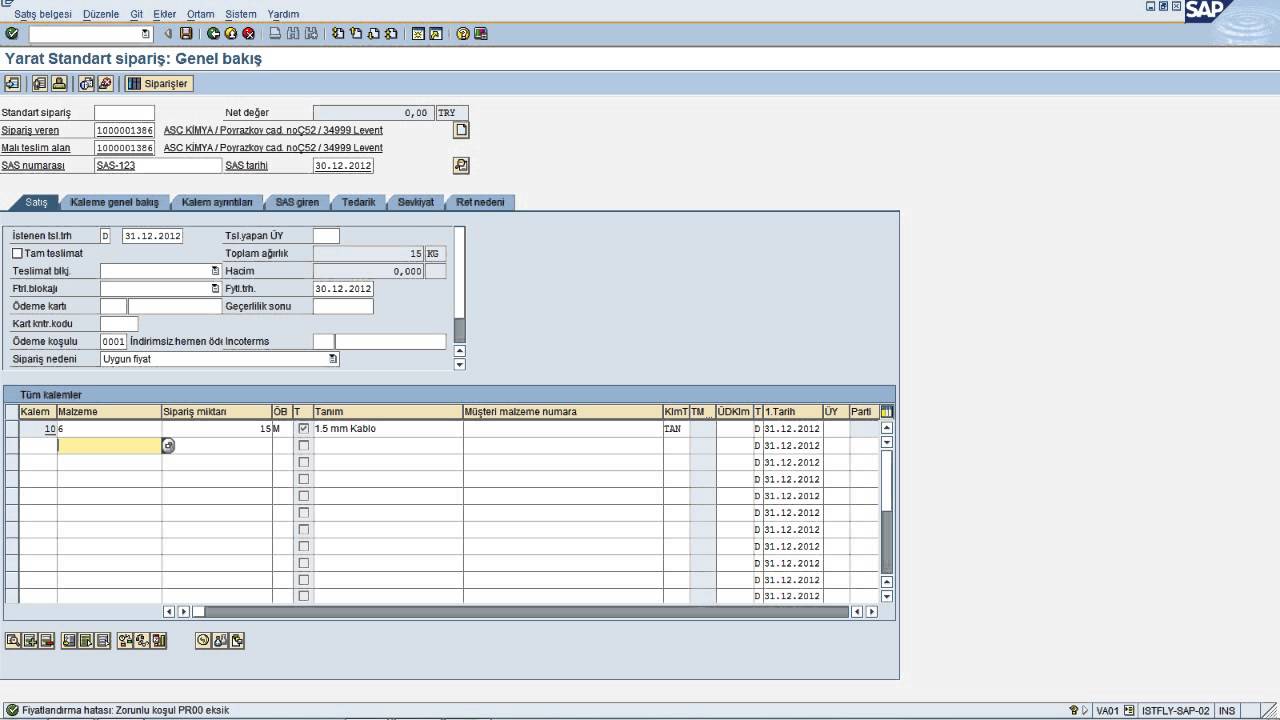Open the Ekler menu
The width and height of the screenshot is (1280, 720).
click(164, 14)
